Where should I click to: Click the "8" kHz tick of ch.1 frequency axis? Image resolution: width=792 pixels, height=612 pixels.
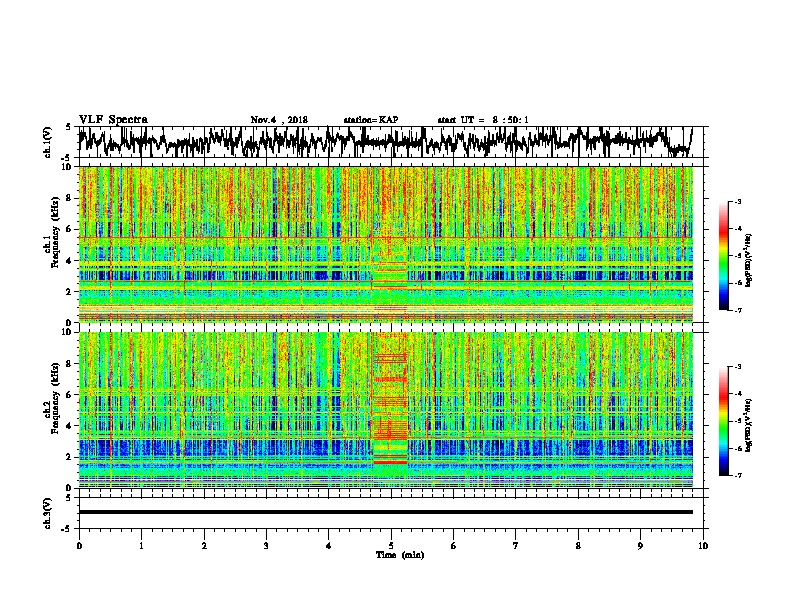point(69,198)
